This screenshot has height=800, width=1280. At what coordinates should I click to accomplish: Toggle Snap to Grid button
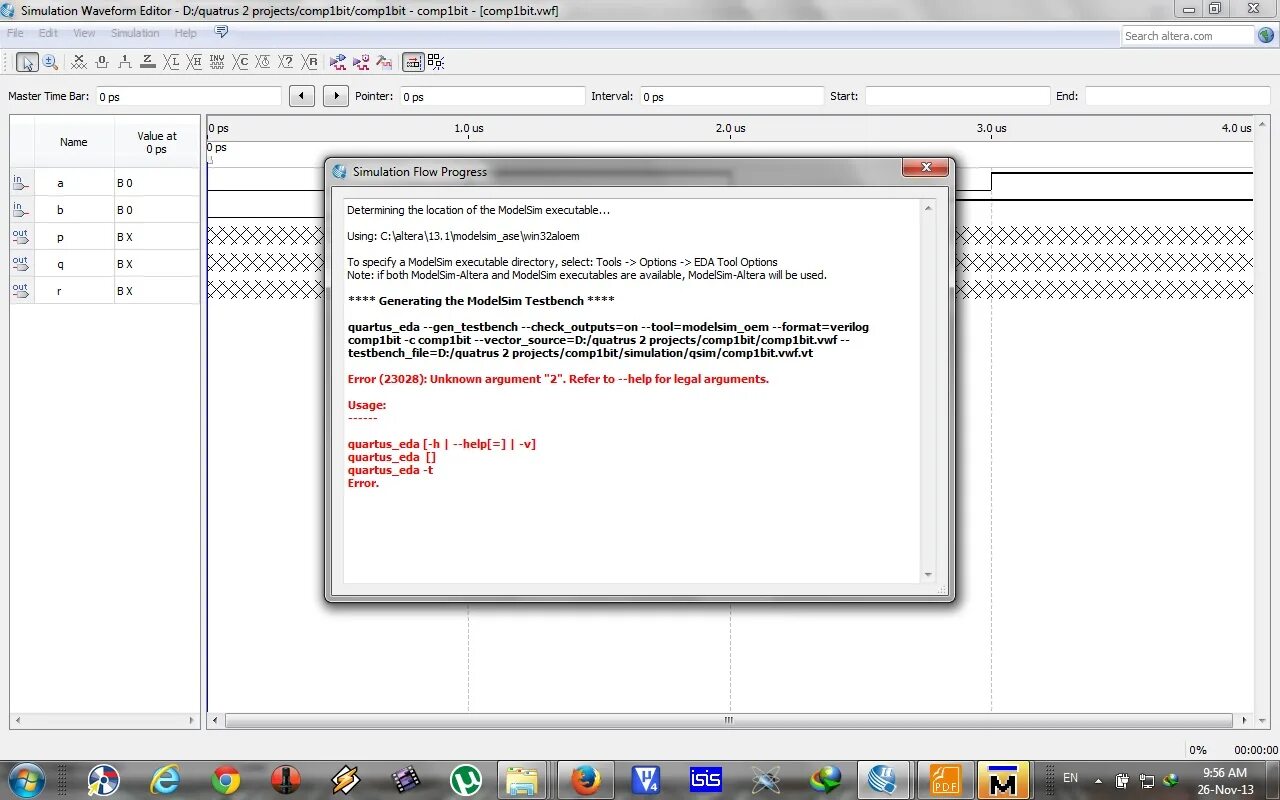pyautogui.click(x=413, y=62)
